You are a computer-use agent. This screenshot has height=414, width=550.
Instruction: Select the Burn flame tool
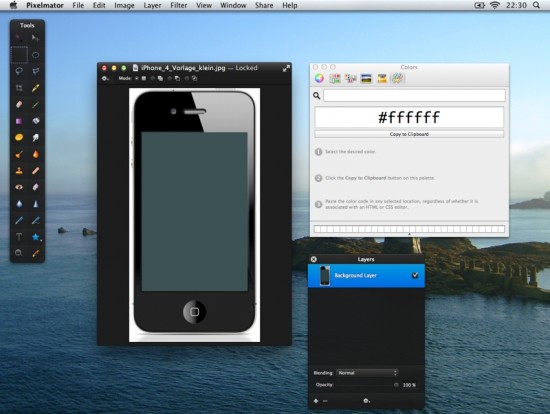pyautogui.click(x=35, y=154)
